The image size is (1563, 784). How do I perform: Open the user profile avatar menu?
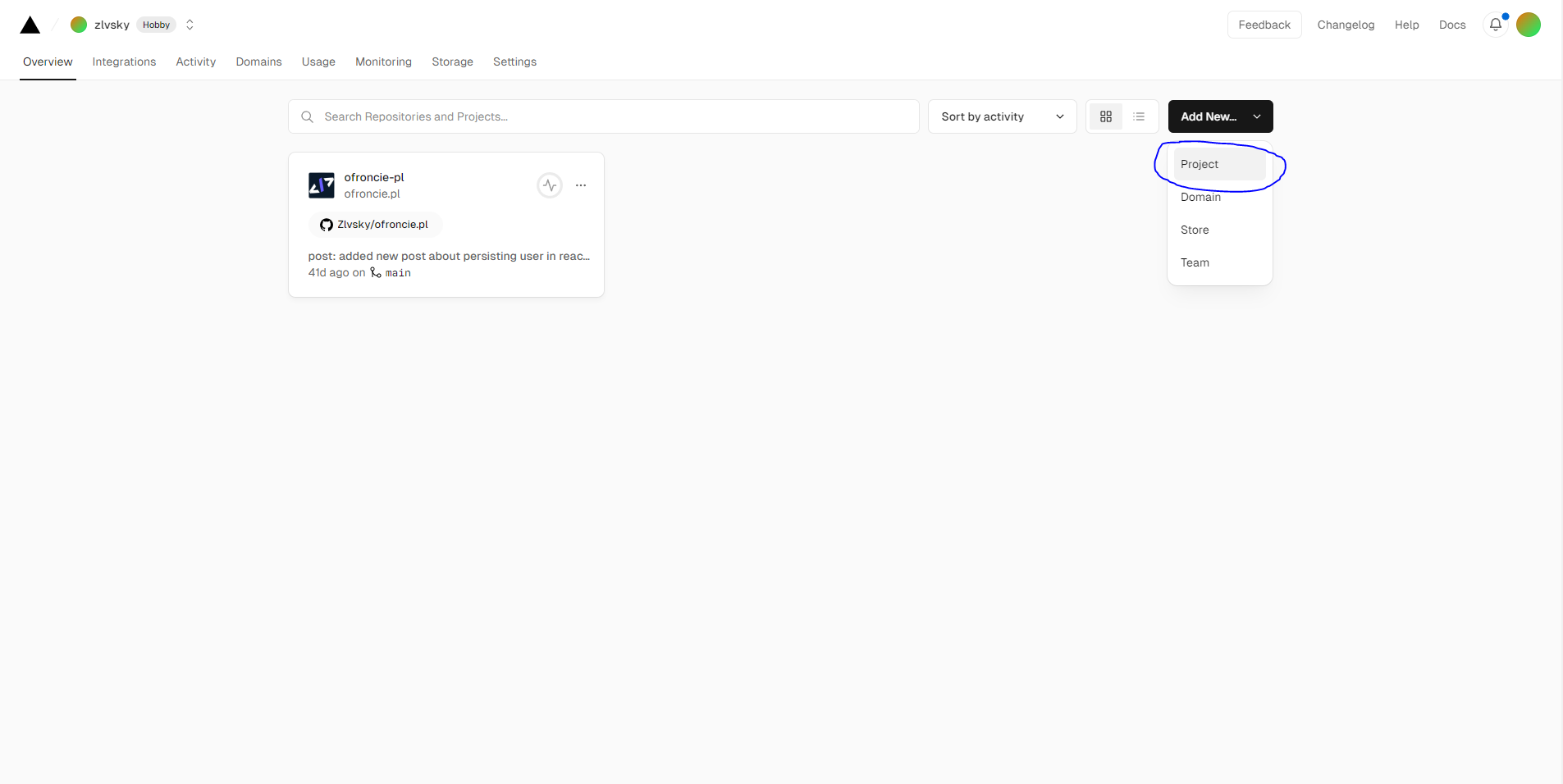[1529, 25]
